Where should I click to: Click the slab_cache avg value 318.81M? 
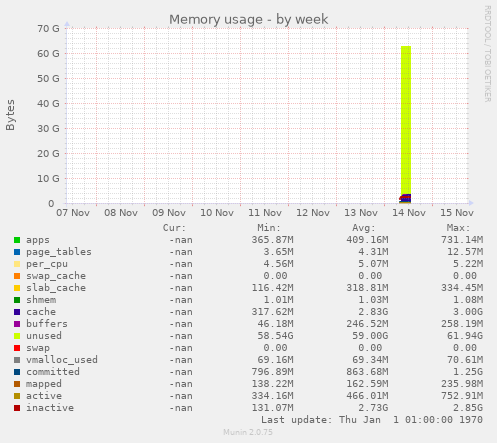[367, 288]
